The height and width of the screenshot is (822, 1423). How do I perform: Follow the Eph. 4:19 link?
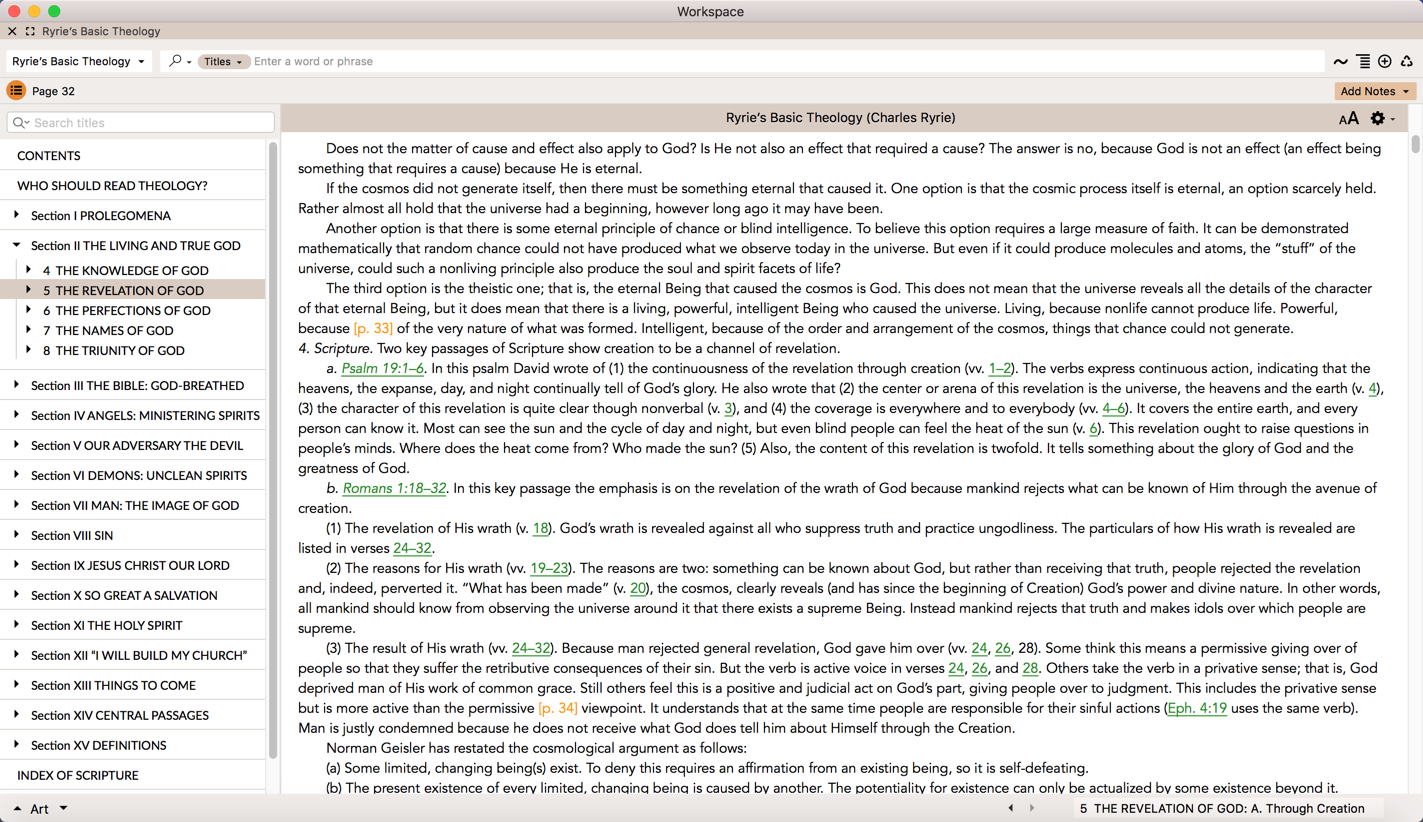click(x=1197, y=708)
